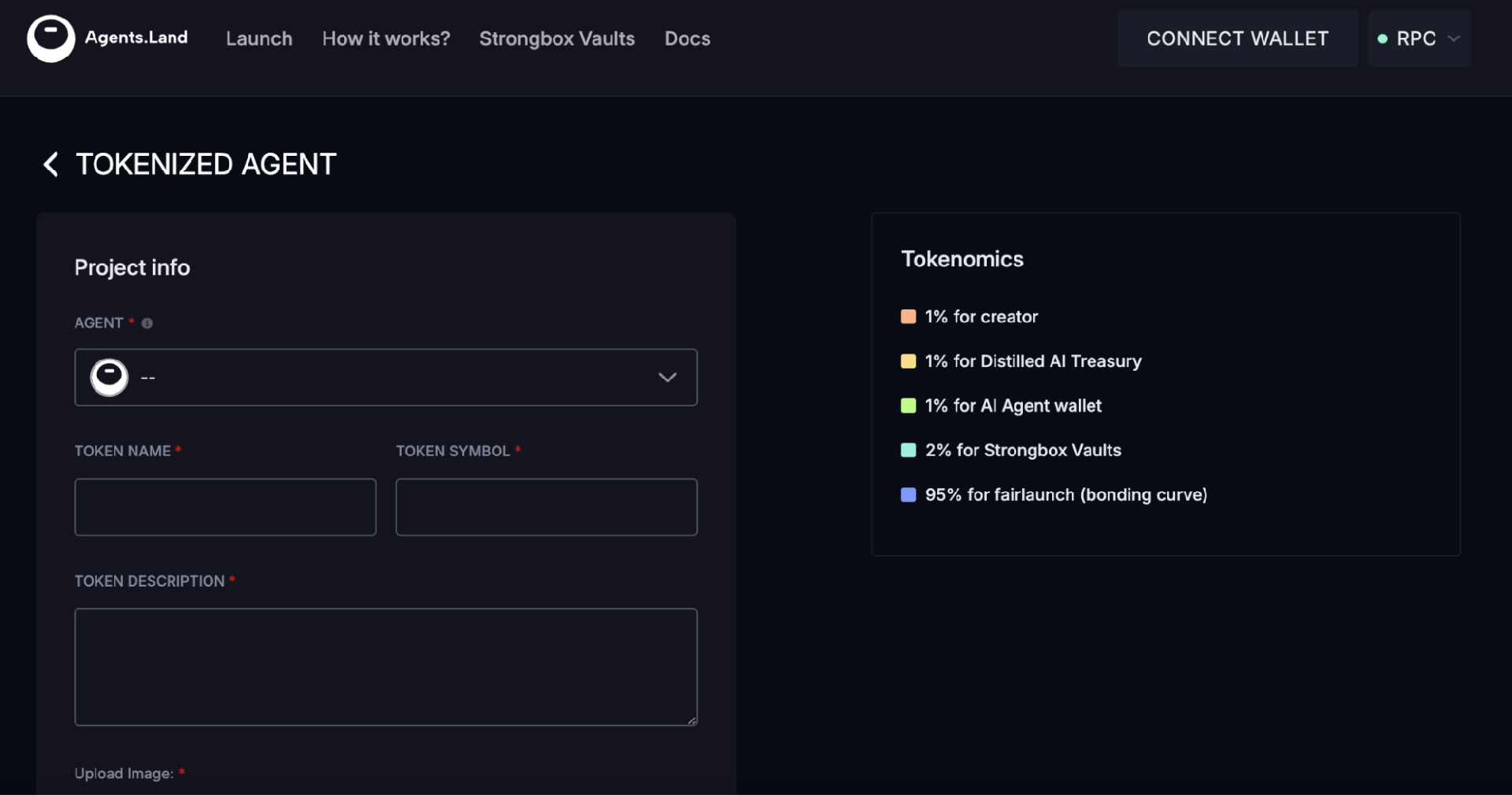Click the teal swatch for Strongbox Vaults
Image resolution: width=1512 pixels, height=796 pixels.
[x=908, y=450]
